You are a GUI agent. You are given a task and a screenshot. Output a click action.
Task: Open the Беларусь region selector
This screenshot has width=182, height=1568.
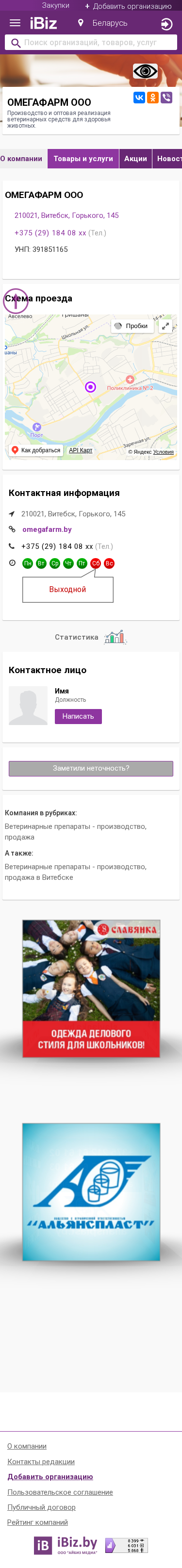point(103,23)
